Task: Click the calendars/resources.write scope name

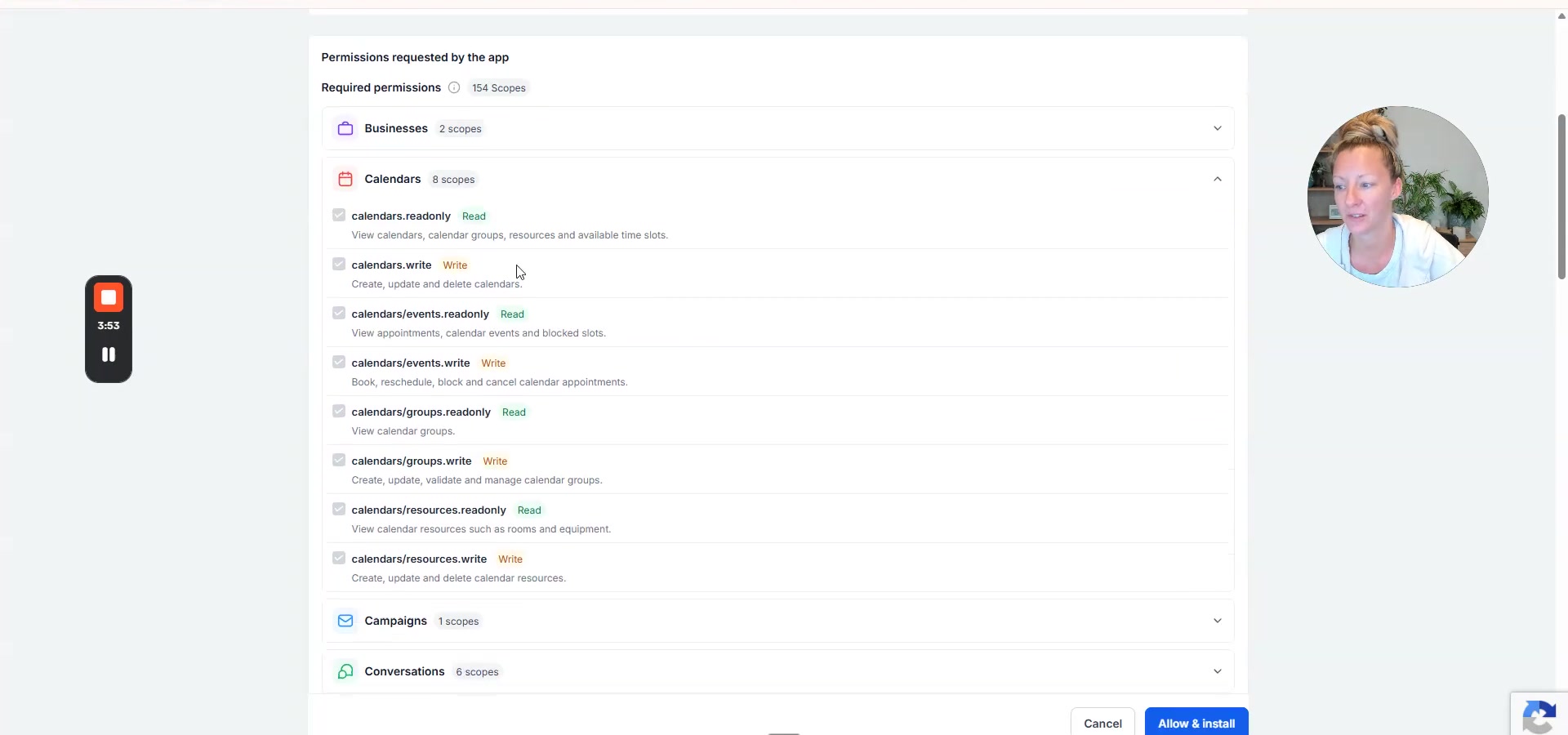Action: click(x=419, y=559)
